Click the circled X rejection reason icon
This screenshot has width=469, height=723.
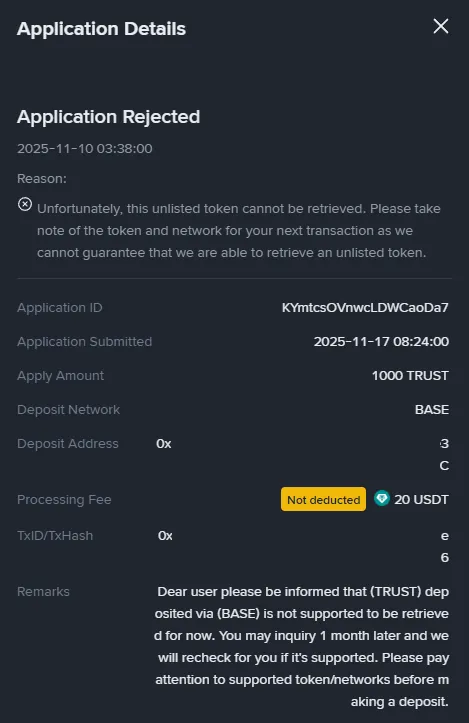pos(25,204)
